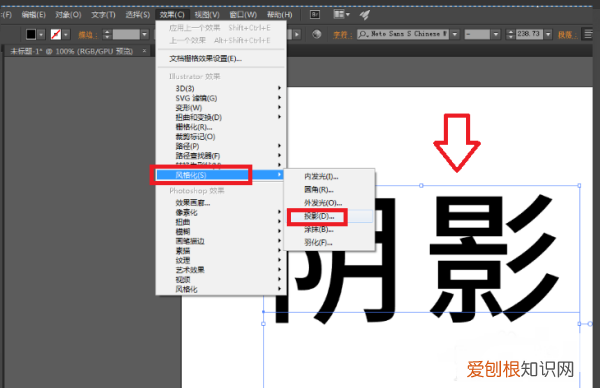Image resolution: width=600 pixels, height=388 pixels.
Task: Expand the 视频 submenu
Action: pyautogui.click(x=221, y=279)
